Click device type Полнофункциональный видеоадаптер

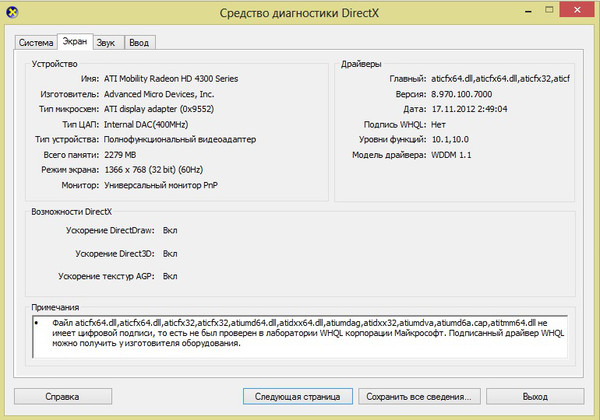click(180, 139)
